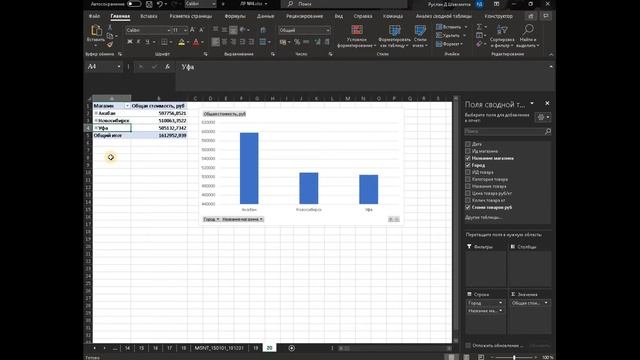Toggle underline formatting
The image size is (640, 360).
pyautogui.click(x=147, y=42)
